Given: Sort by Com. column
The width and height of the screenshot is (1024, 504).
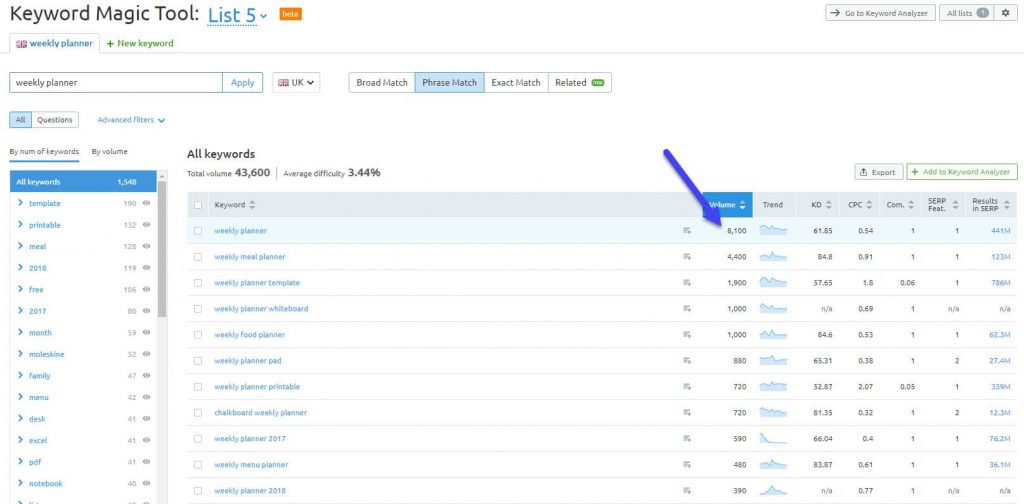Looking at the screenshot, I should (x=911, y=205).
